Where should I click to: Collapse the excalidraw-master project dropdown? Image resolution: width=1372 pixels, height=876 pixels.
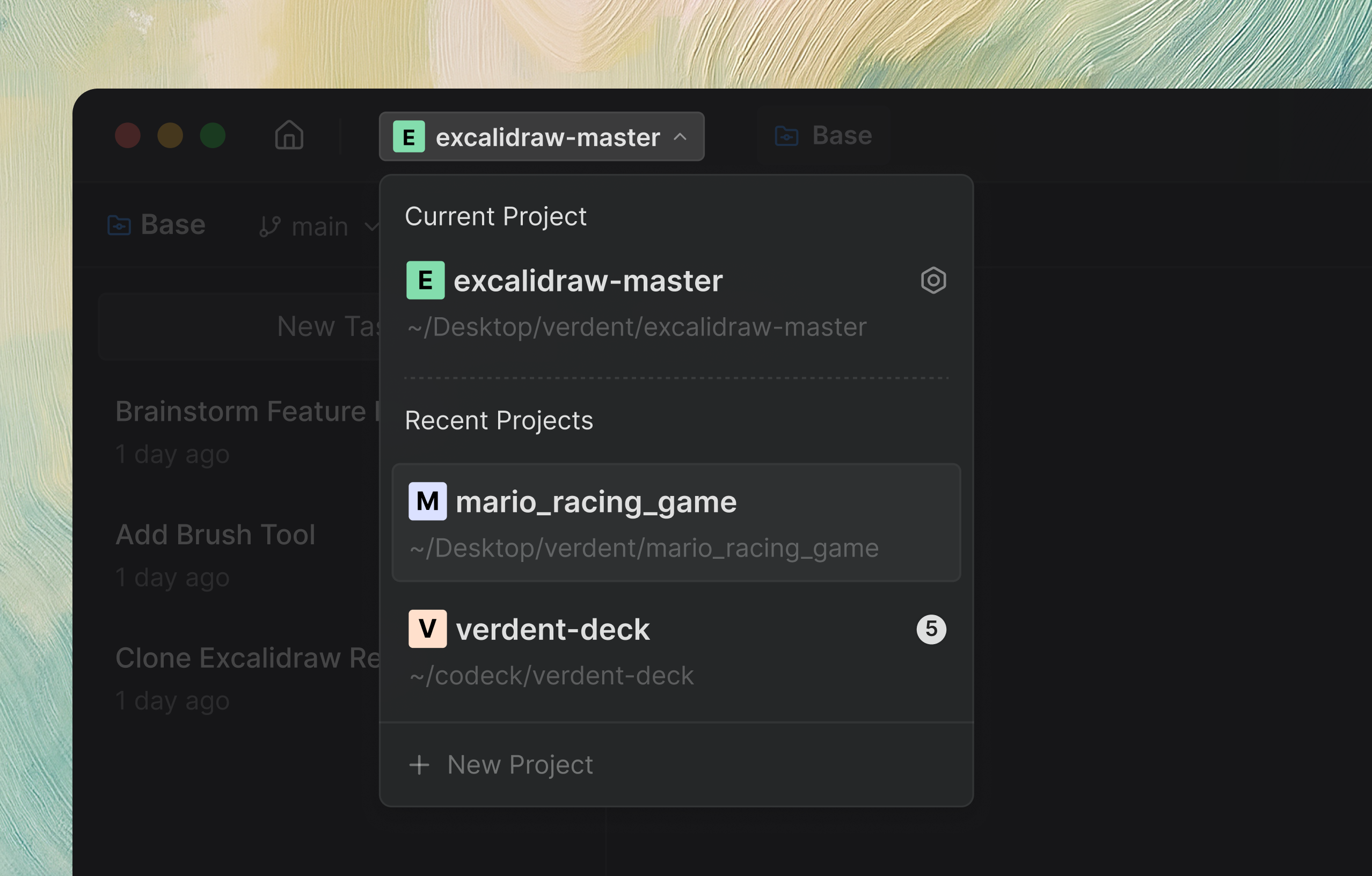[x=541, y=137]
